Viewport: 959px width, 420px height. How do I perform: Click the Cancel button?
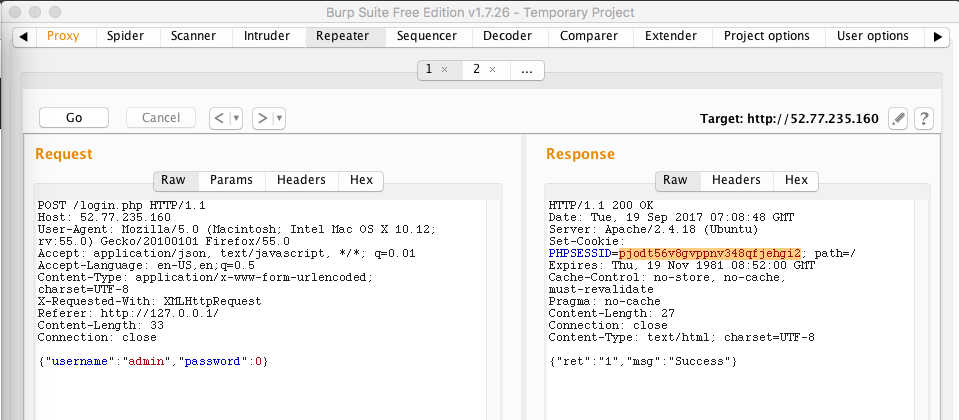click(161, 118)
